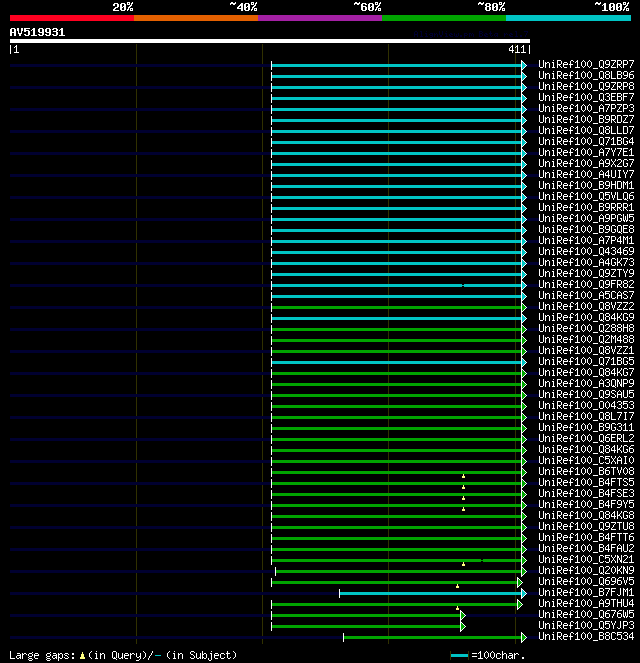Viewport: 640px width, 663px height.
Task: Click the arrowhead ending the UniRef100_Q696V5 bar
Action: tap(520, 583)
